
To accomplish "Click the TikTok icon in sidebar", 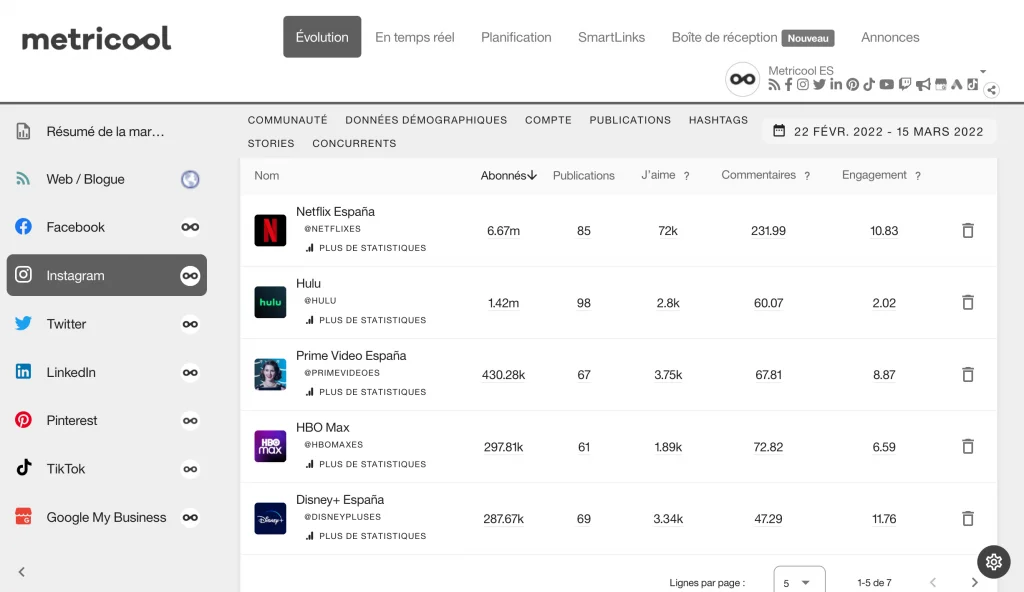I will pyautogui.click(x=24, y=467).
